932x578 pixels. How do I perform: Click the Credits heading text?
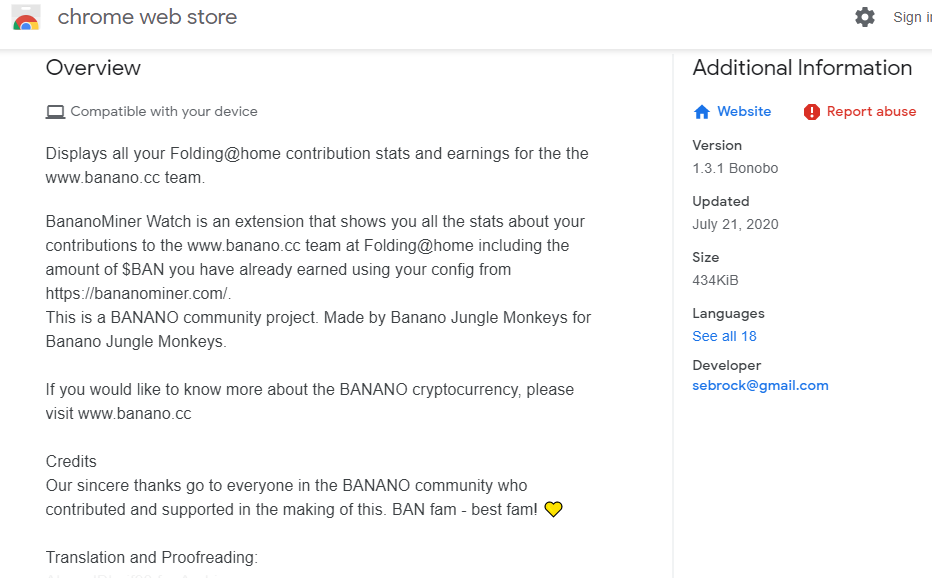[71, 461]
